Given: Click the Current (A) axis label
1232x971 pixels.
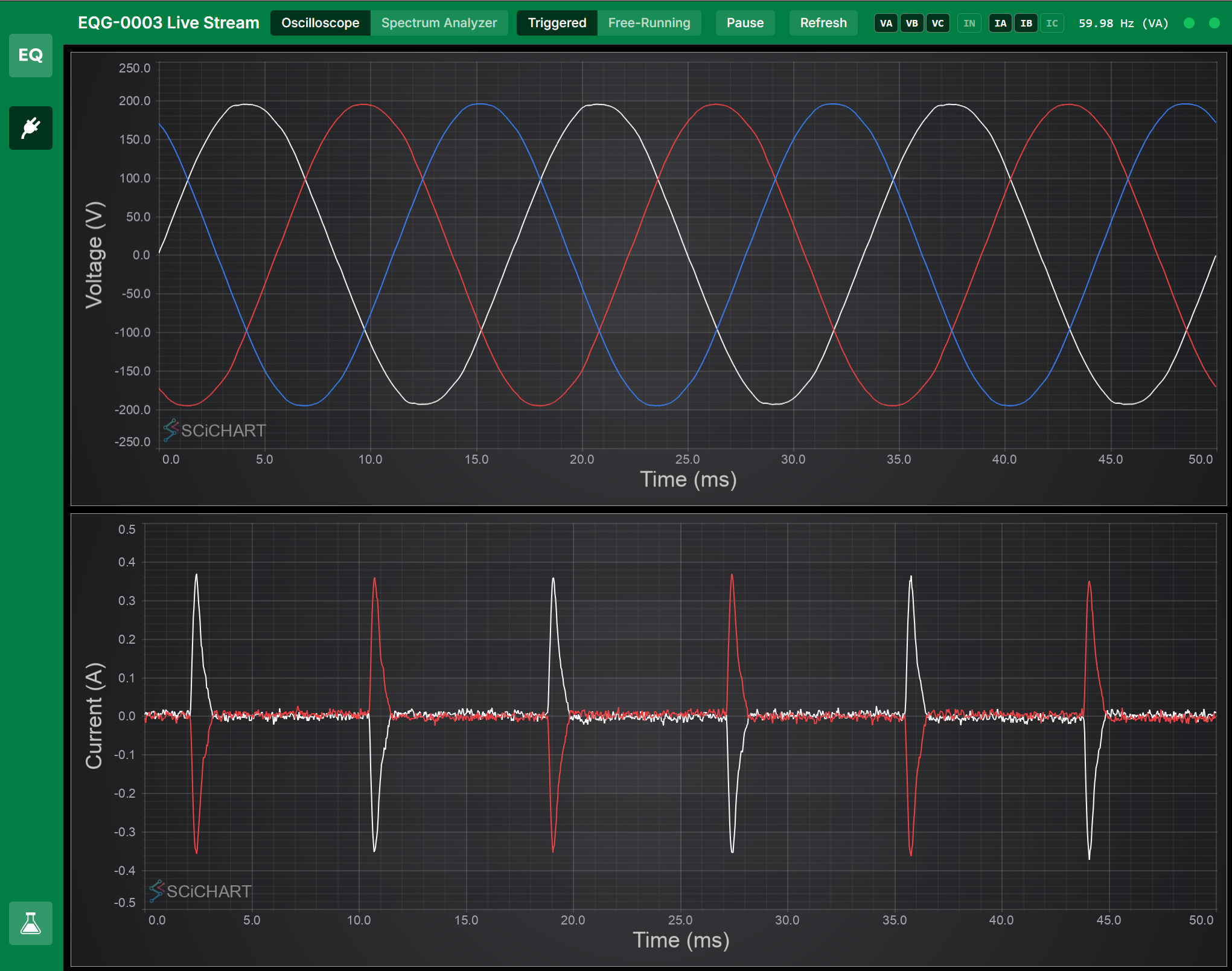Looking at the screenshot, I should (94, 716).
